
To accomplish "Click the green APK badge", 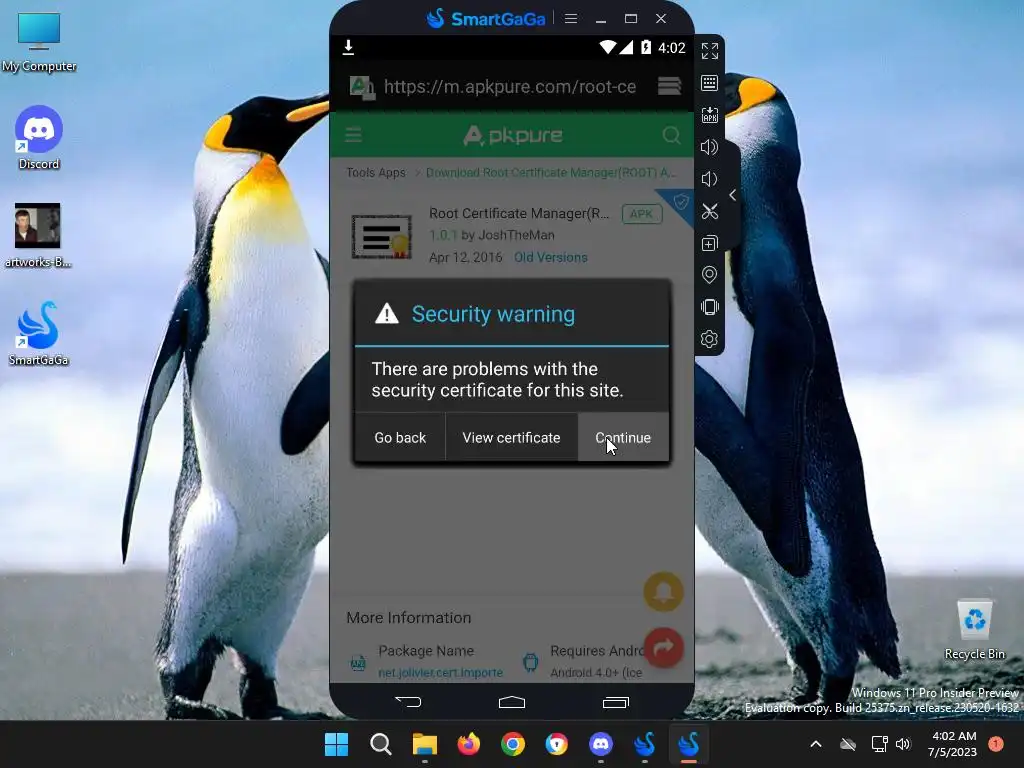I will [641, 214].
